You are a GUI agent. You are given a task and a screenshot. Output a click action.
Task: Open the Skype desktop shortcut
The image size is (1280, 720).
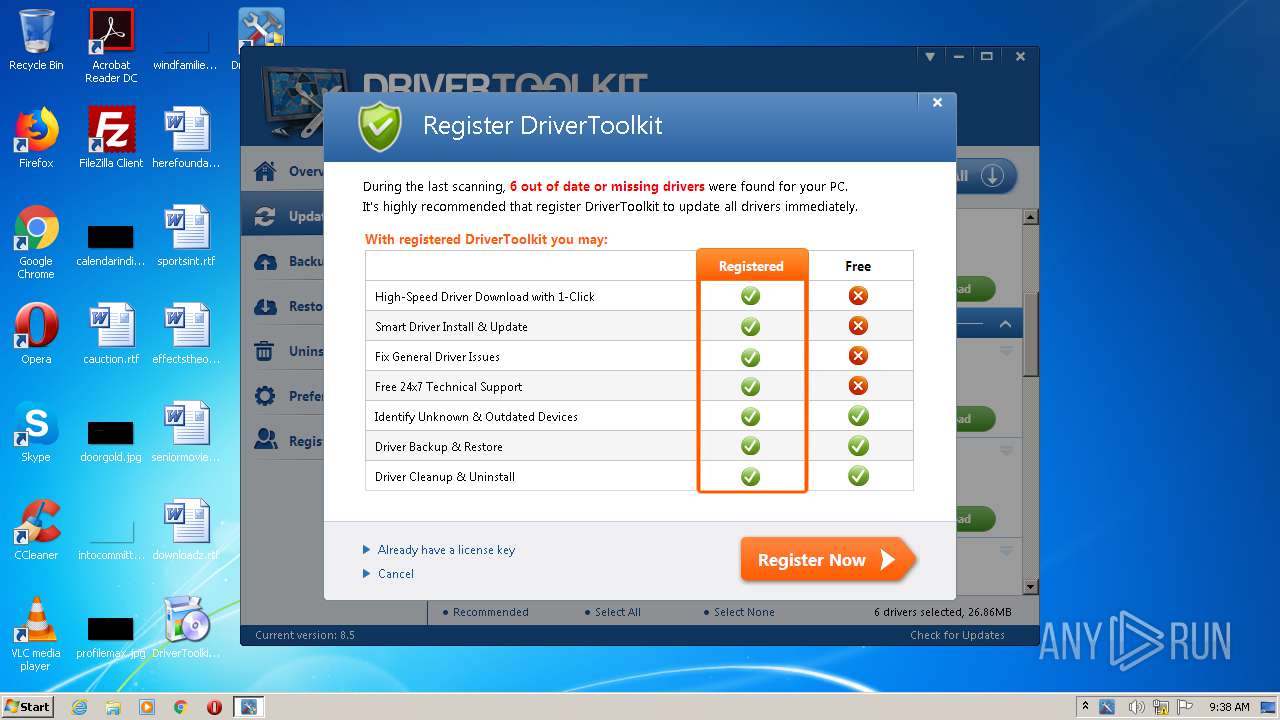tap(36, 432)
